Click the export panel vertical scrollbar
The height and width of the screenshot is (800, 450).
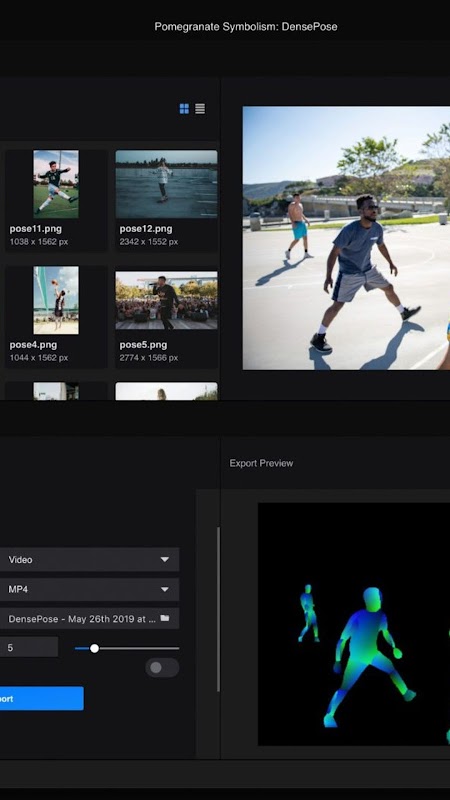click(218, 610)
